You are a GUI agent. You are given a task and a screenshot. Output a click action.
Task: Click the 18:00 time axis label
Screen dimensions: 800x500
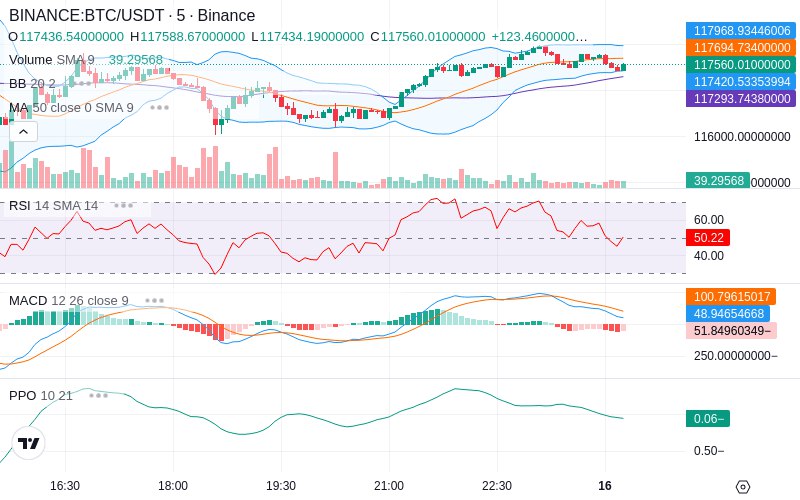[173, 486]
